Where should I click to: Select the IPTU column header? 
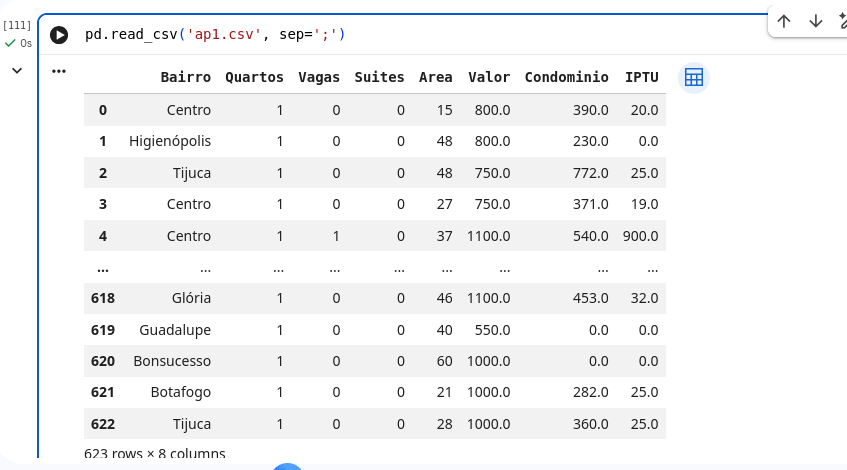[x=642, y=77]
